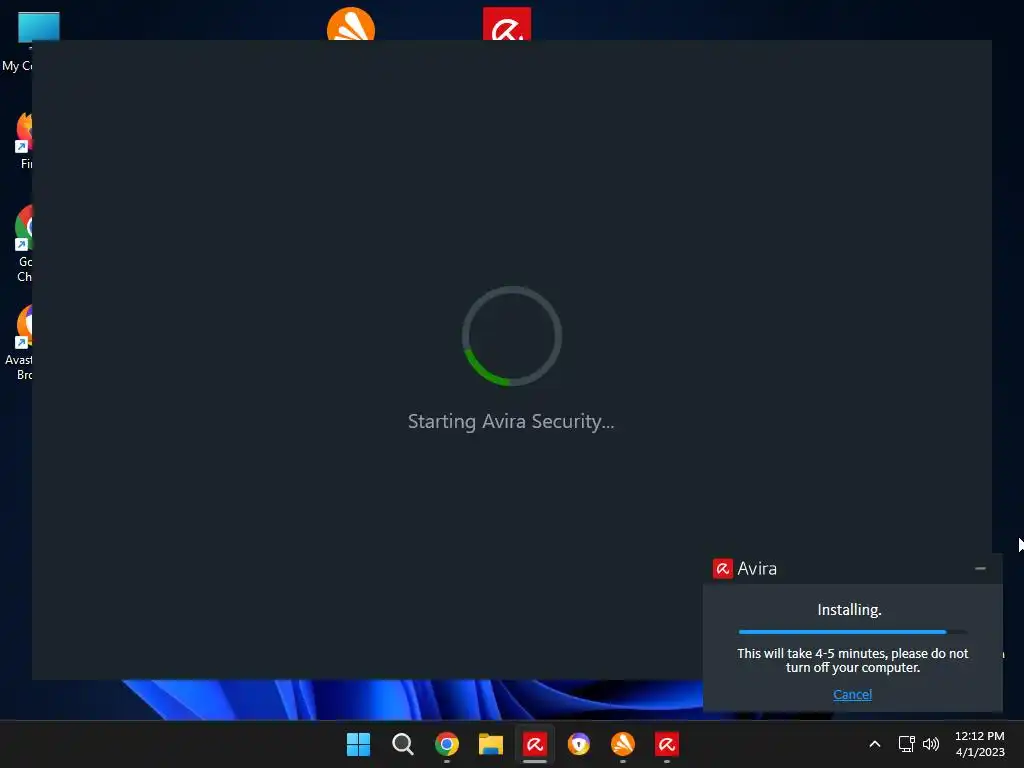
Task: Click the 'Starting Avira Security...' text
Action: coord(511,421)
